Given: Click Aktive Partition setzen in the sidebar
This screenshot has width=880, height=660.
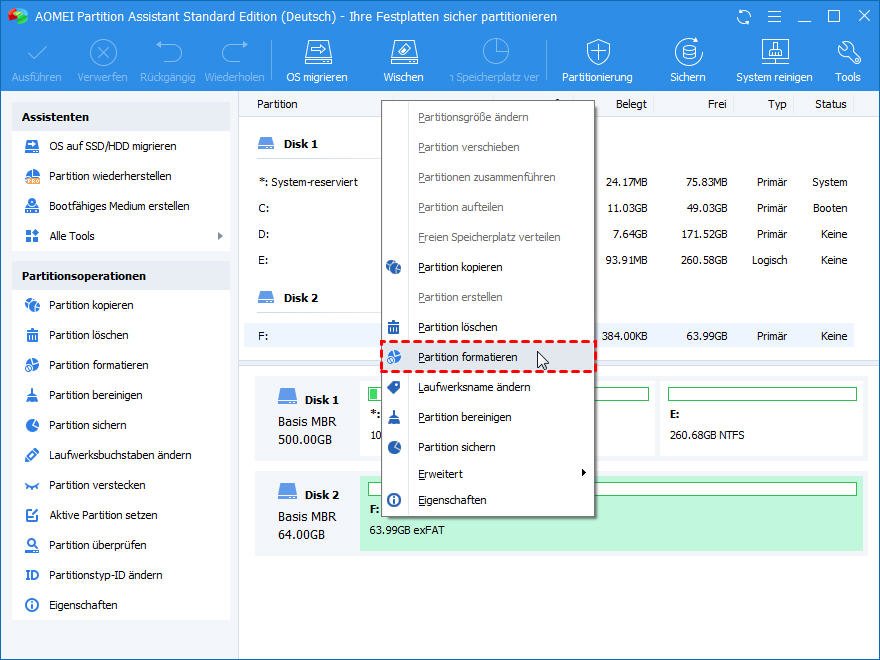Looking at the screenshot, I should click(121, 515).
